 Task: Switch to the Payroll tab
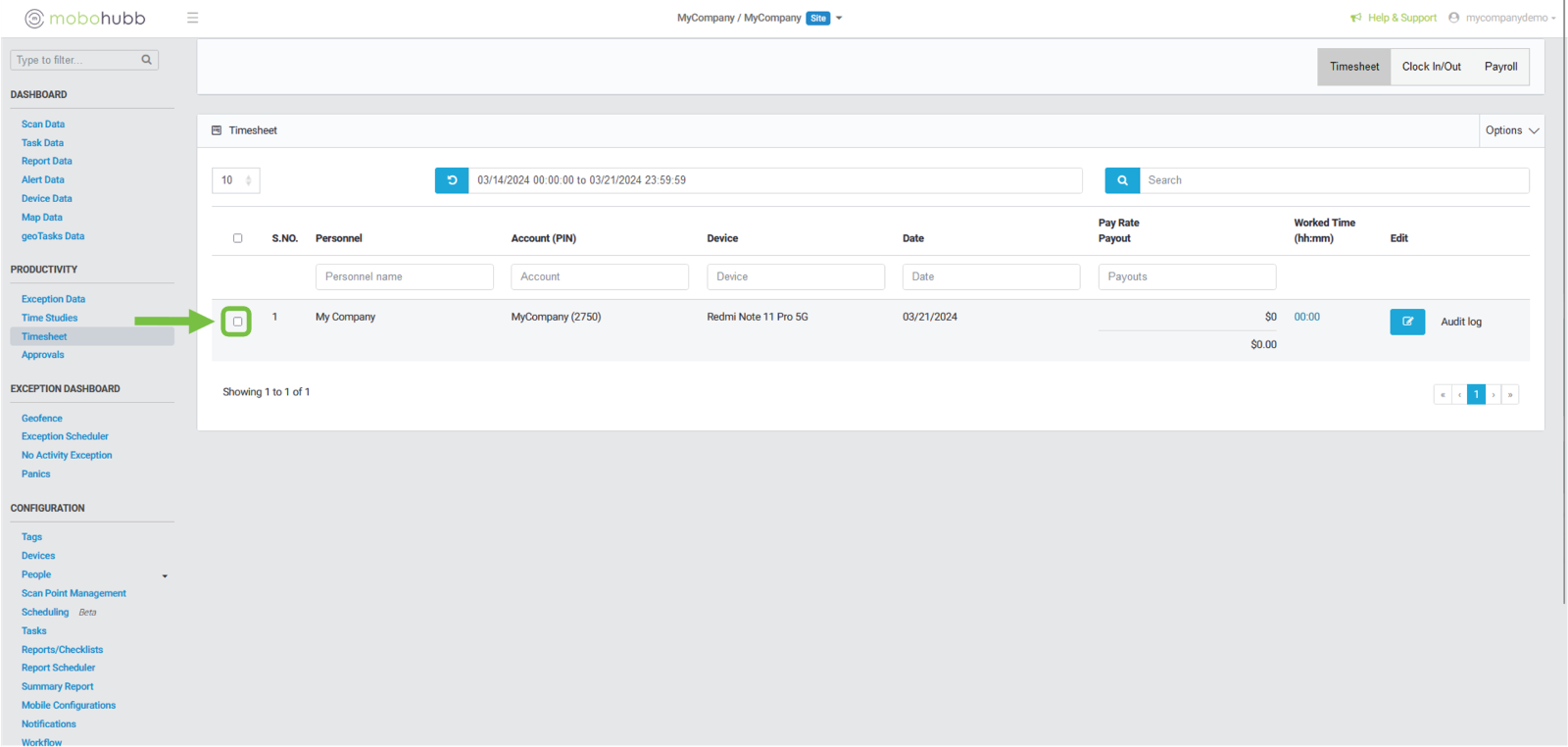(1500, 67)
